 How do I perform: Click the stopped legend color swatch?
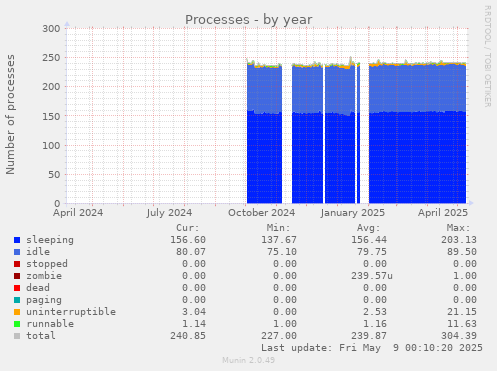(17, 264)
